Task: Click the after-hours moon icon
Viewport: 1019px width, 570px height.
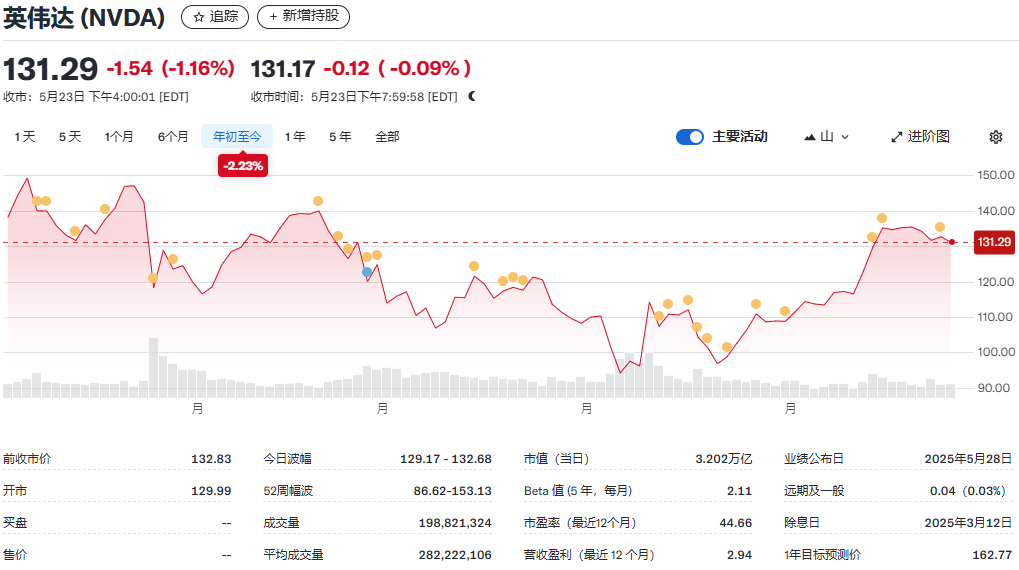Action: (x=472, y=96)
